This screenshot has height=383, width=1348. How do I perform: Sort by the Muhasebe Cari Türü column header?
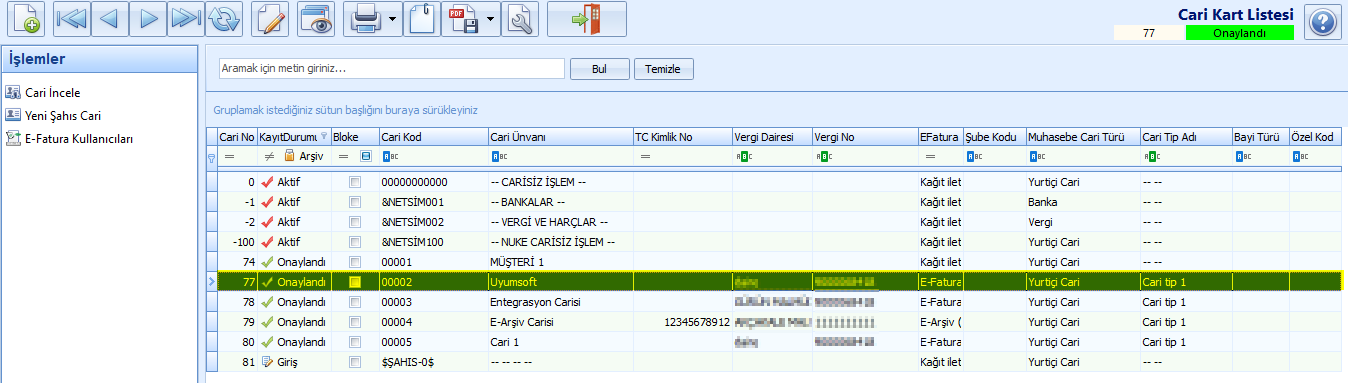point(1082,137)
